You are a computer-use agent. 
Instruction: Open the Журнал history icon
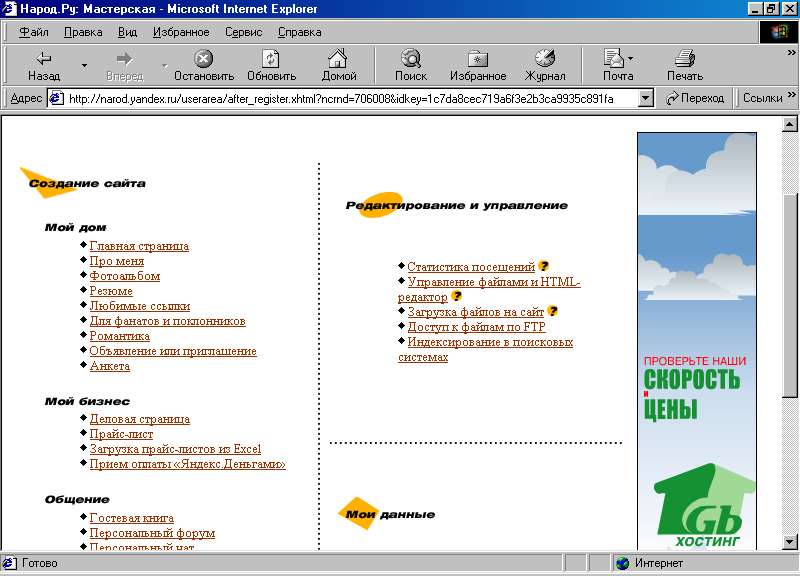pos(544,58)
